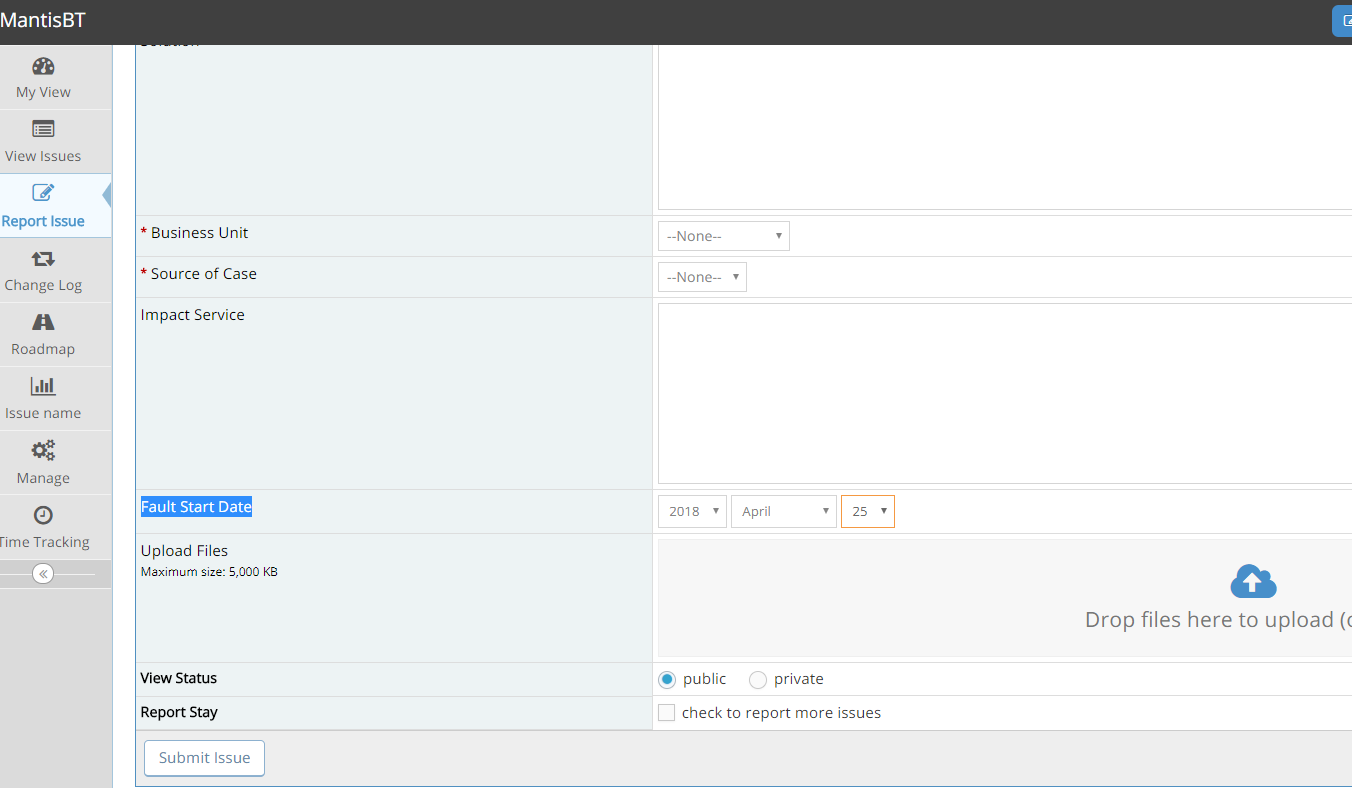Click the Manage gears icon
This screenshot has height=788, width=1352.
click(x=43, y=450)
